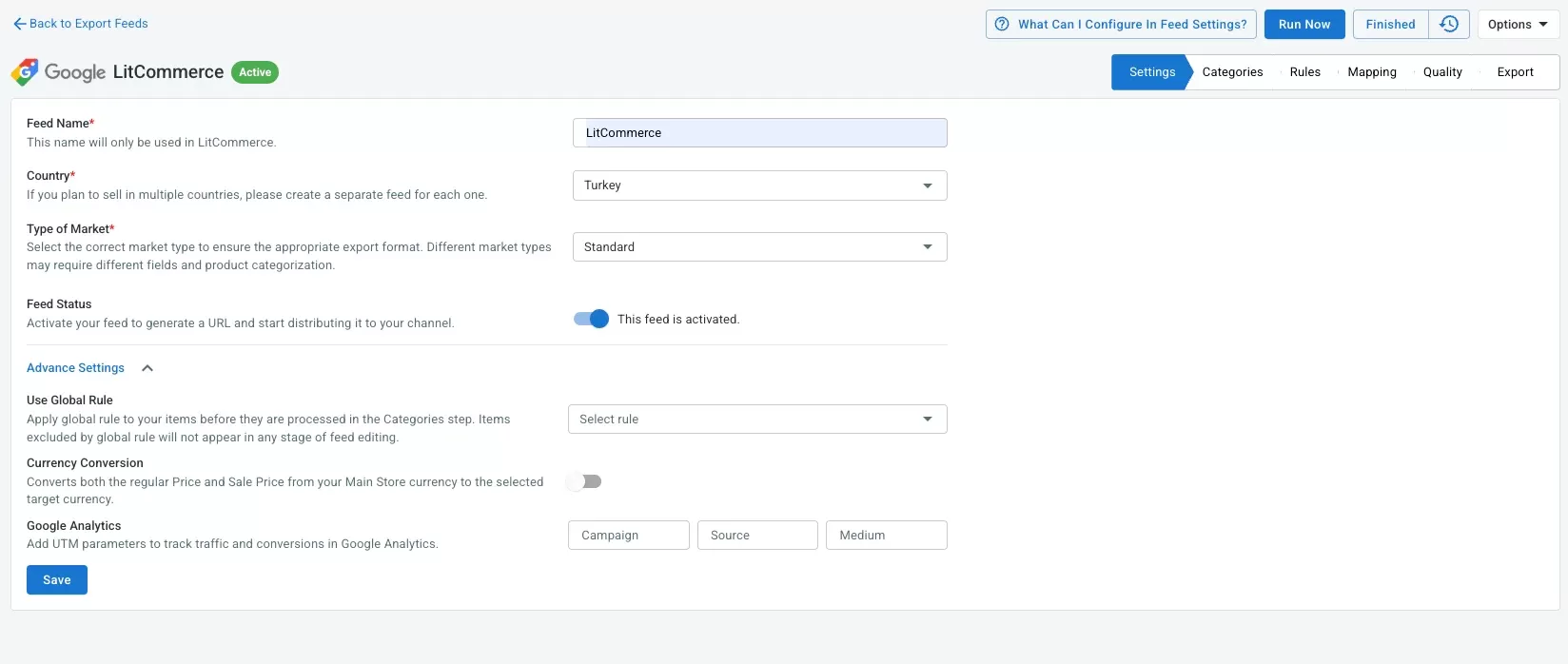The width and height of the screenshot is (1568, 664).
Task: Open the feed run history clock icon
Action: pyautogui.click(x=1449, y=25)
